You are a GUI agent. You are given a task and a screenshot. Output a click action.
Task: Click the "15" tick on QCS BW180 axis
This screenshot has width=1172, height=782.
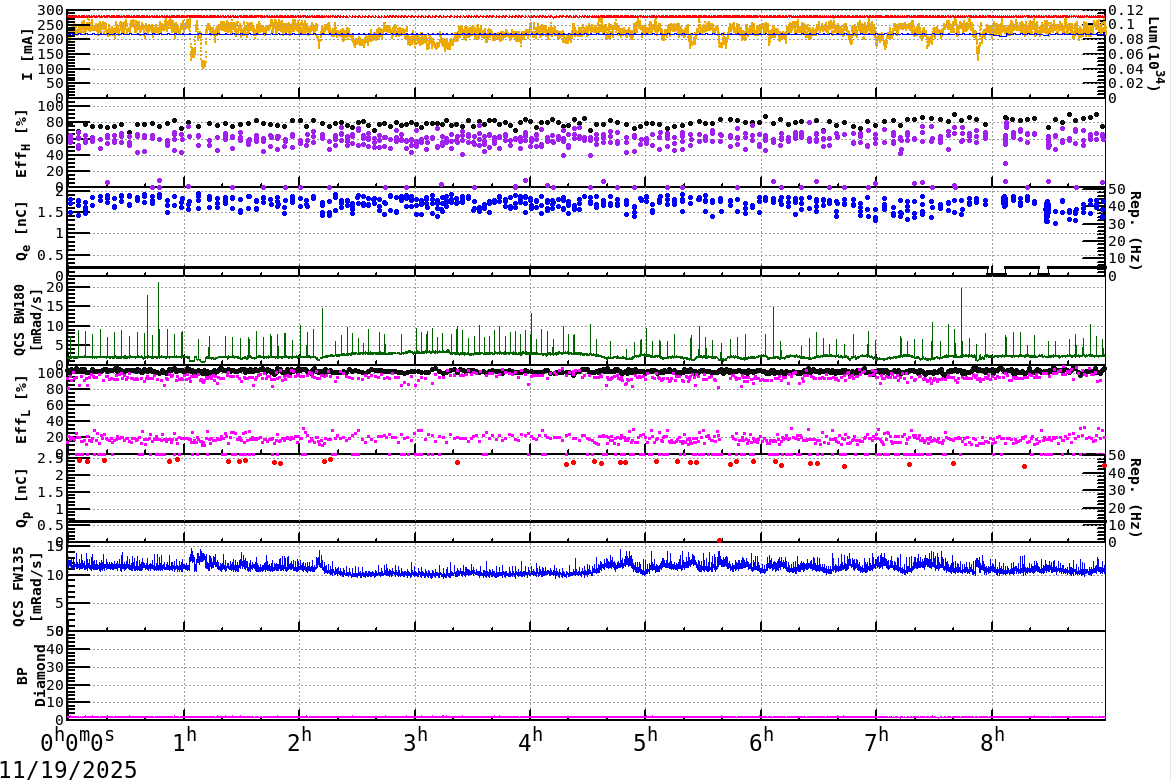coord(55,307)
